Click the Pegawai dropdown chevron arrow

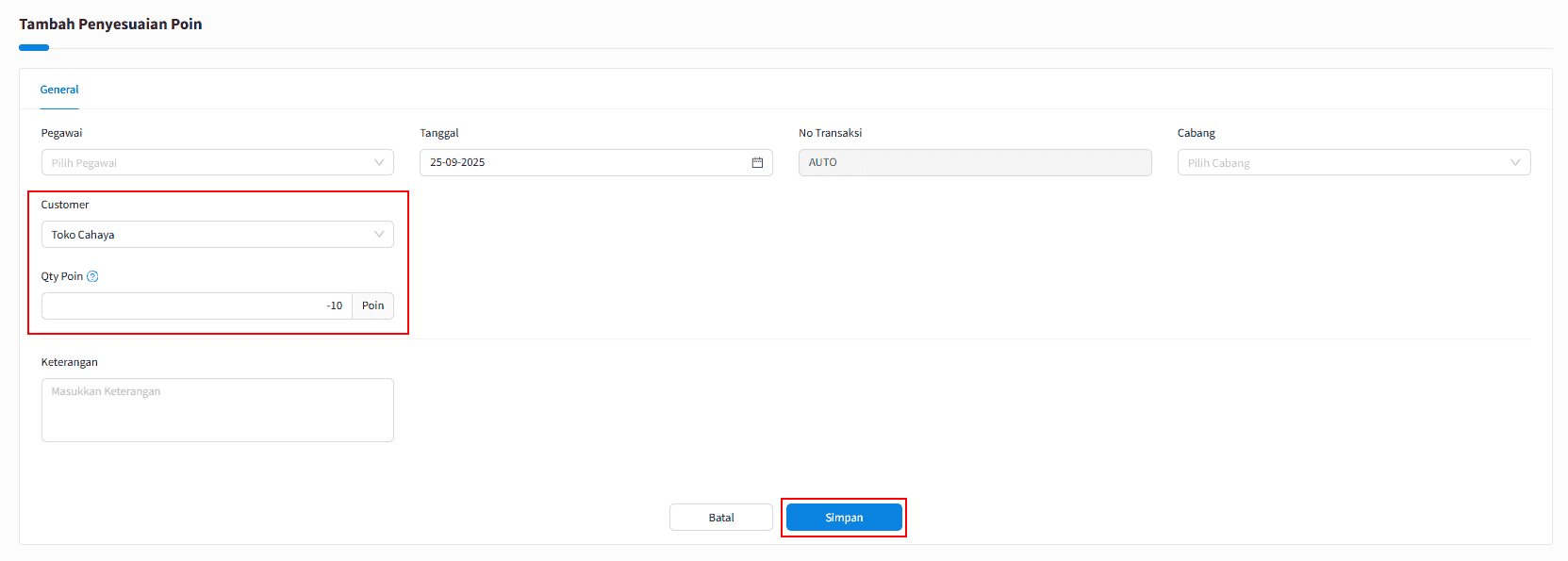379,163
